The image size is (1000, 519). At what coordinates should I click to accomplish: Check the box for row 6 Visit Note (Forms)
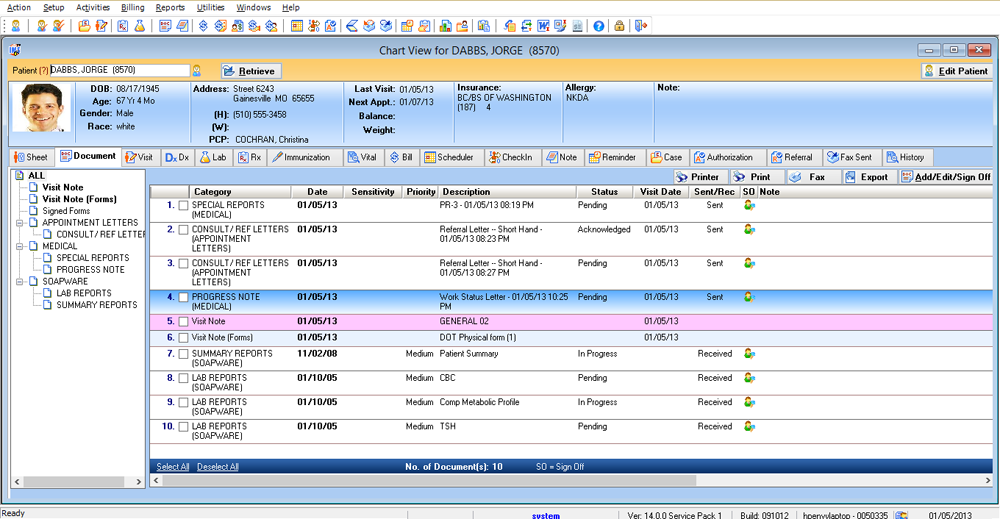pos(183,338)
